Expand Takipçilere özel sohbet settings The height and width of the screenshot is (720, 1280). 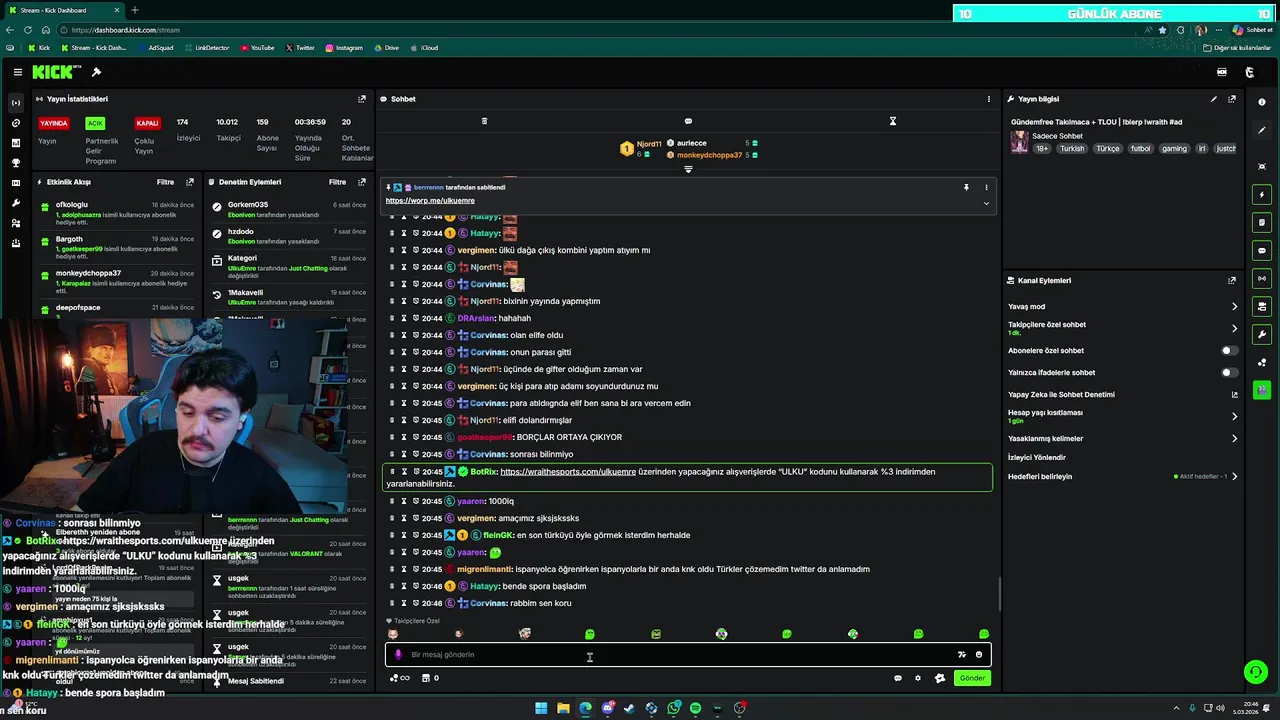click(x=1234, y=328)
